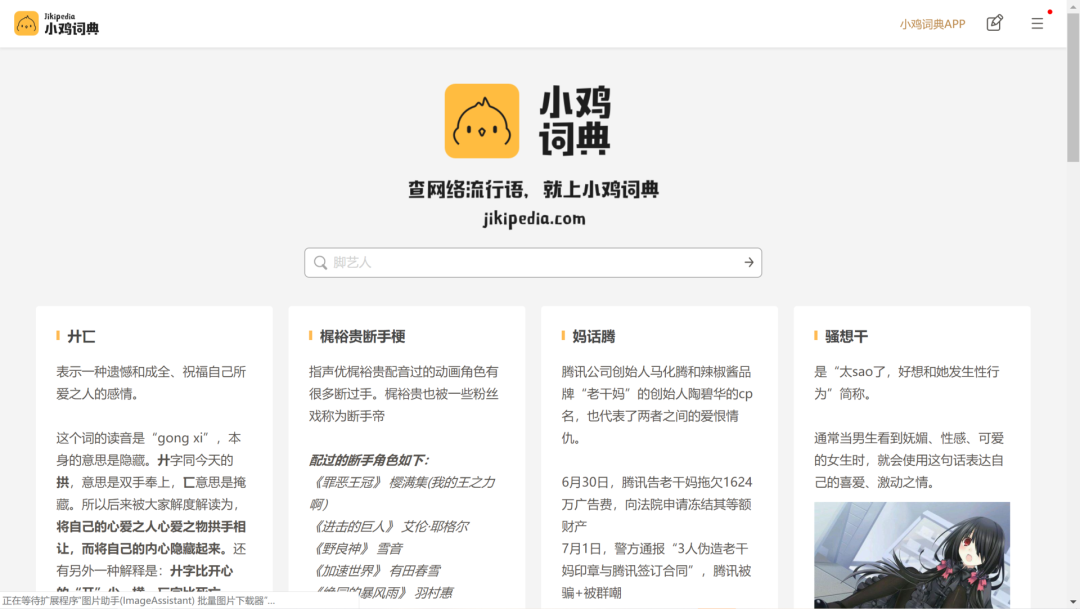Click line 《进击的巨人》艾伦·耶格尔
Screen dimensions: 1080x609
[389, 526]
